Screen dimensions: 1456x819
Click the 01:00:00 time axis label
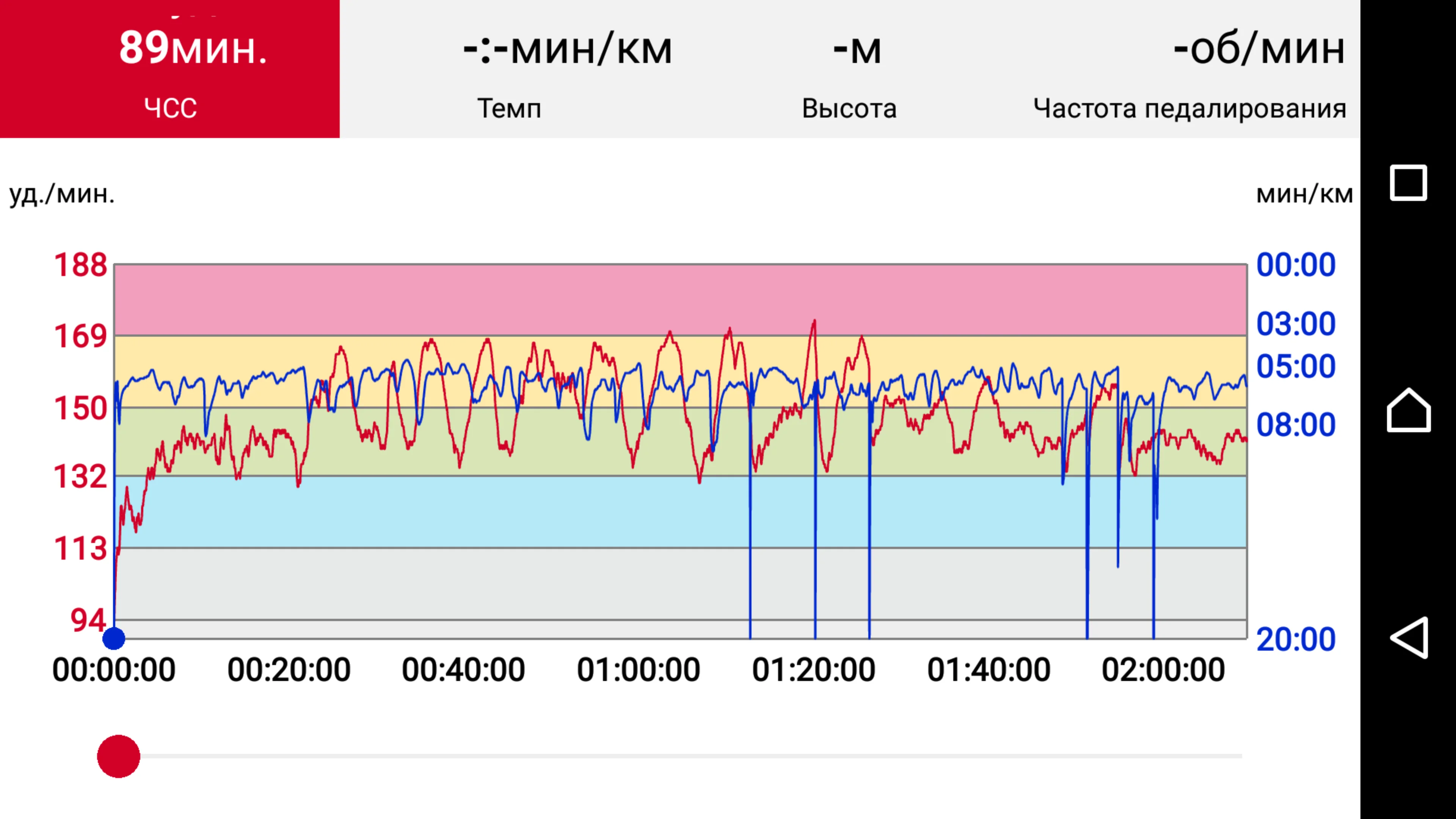pos(639,670)
